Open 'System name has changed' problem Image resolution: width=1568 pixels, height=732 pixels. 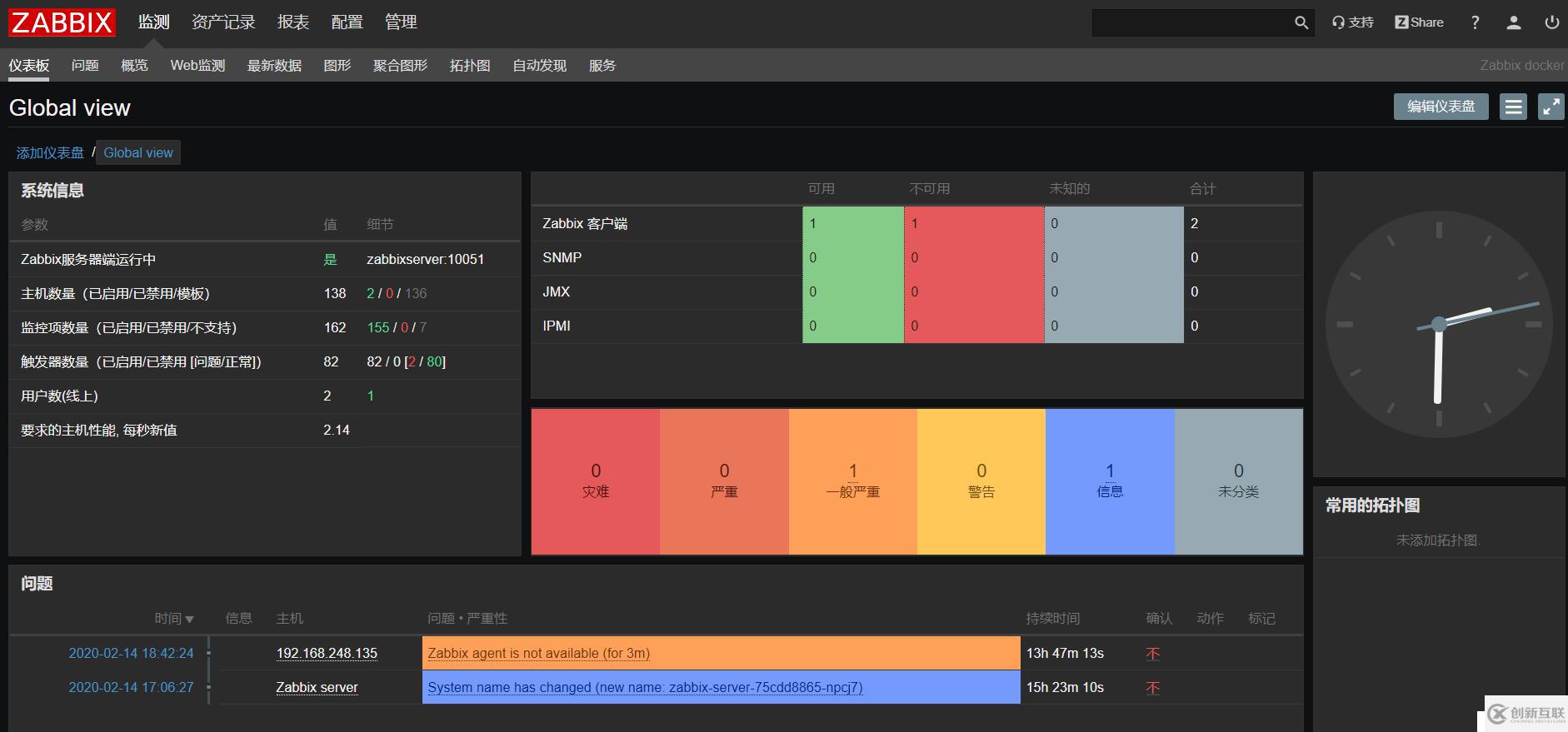click(x=645, y=688)
